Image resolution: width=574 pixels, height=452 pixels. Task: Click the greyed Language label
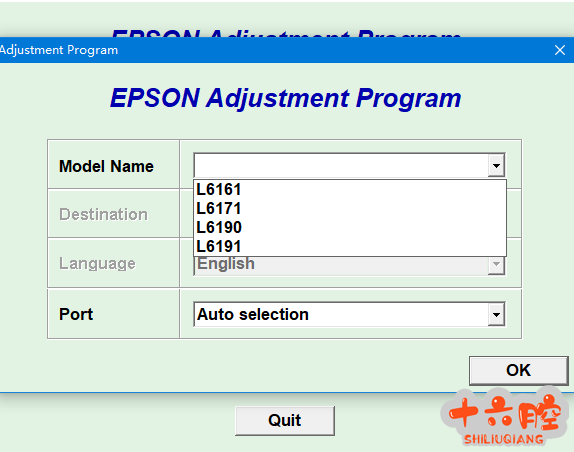pos(97,264)
